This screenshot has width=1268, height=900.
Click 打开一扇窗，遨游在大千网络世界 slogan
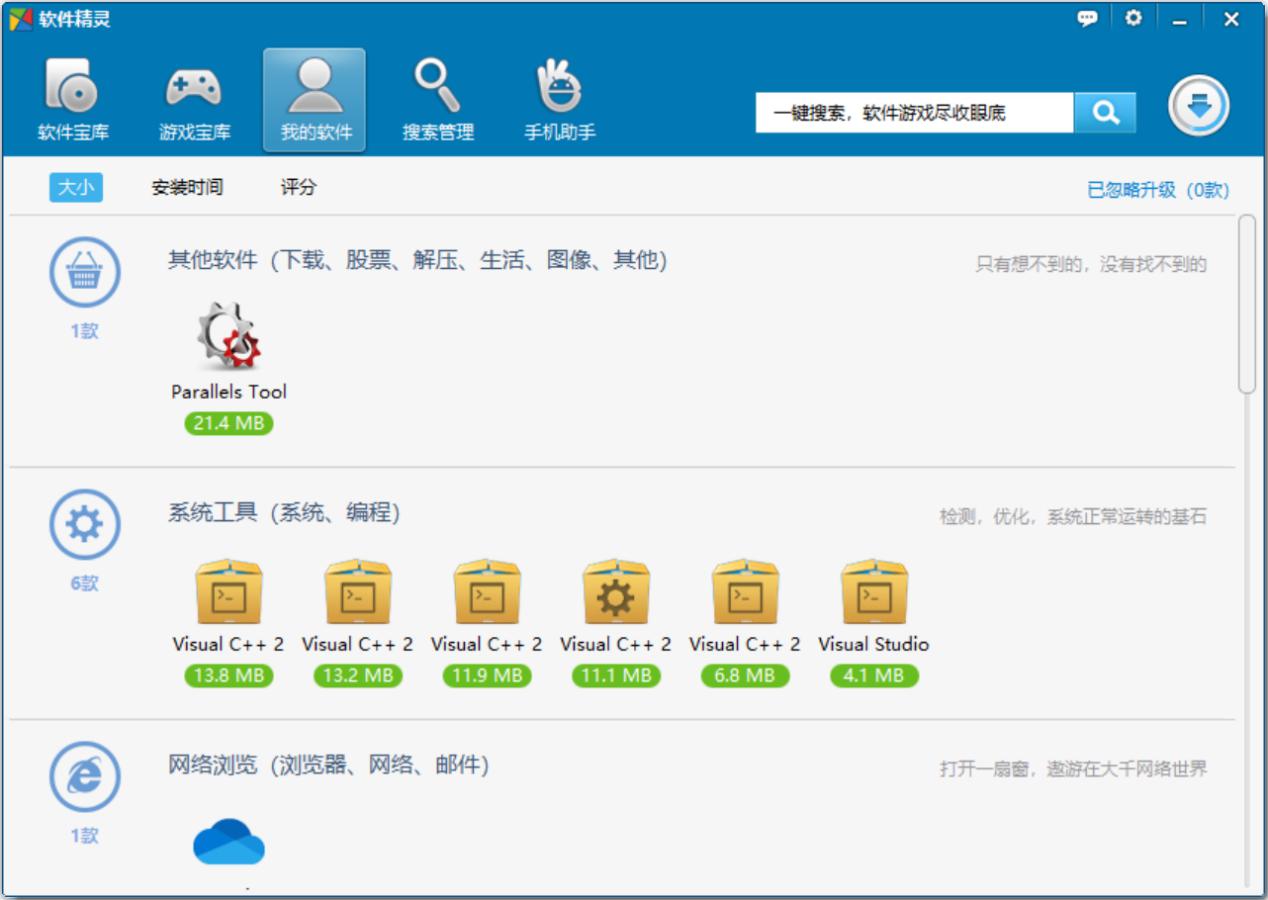coord(1073,769)
